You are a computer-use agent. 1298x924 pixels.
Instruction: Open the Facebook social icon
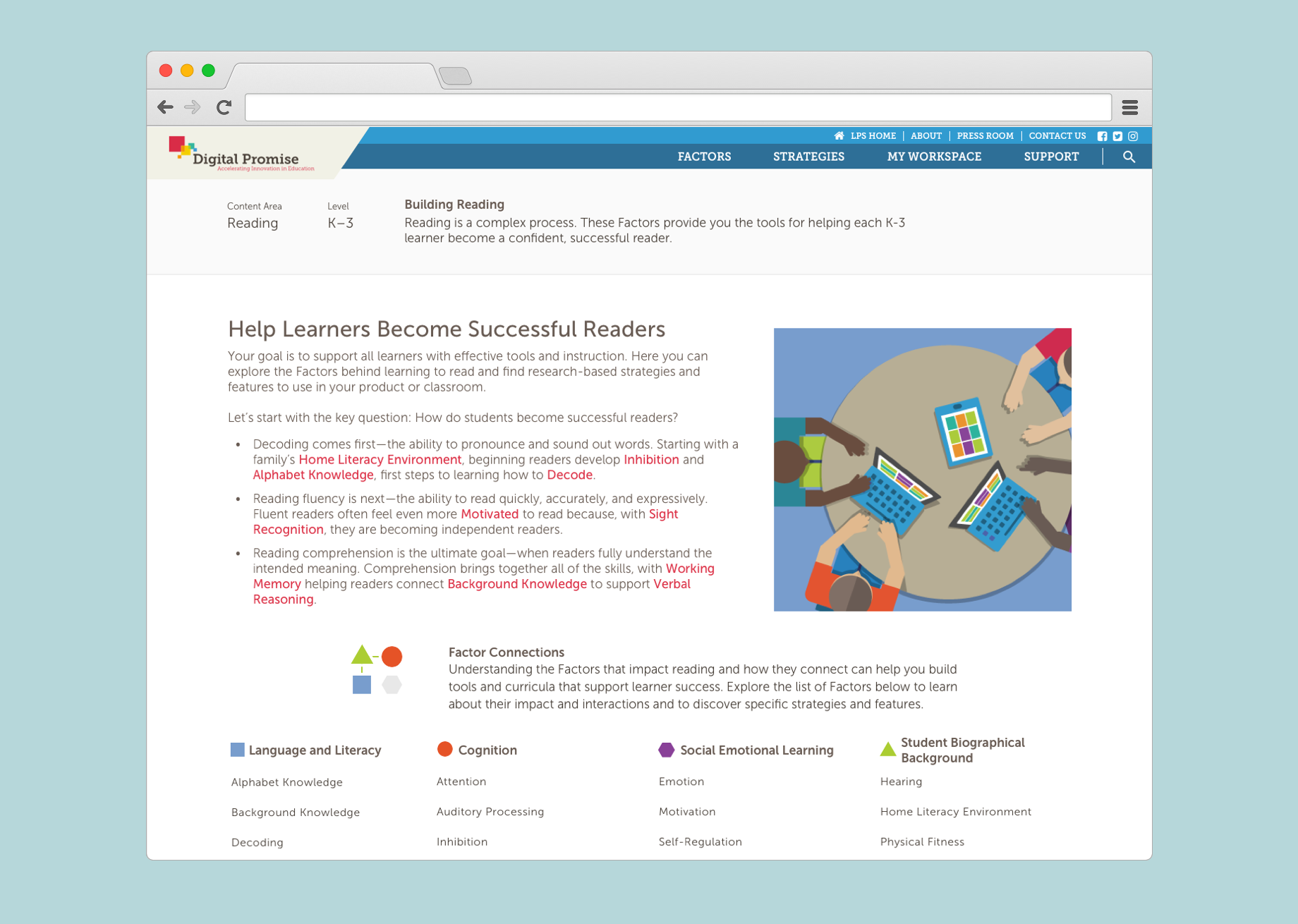point(1102,136)
